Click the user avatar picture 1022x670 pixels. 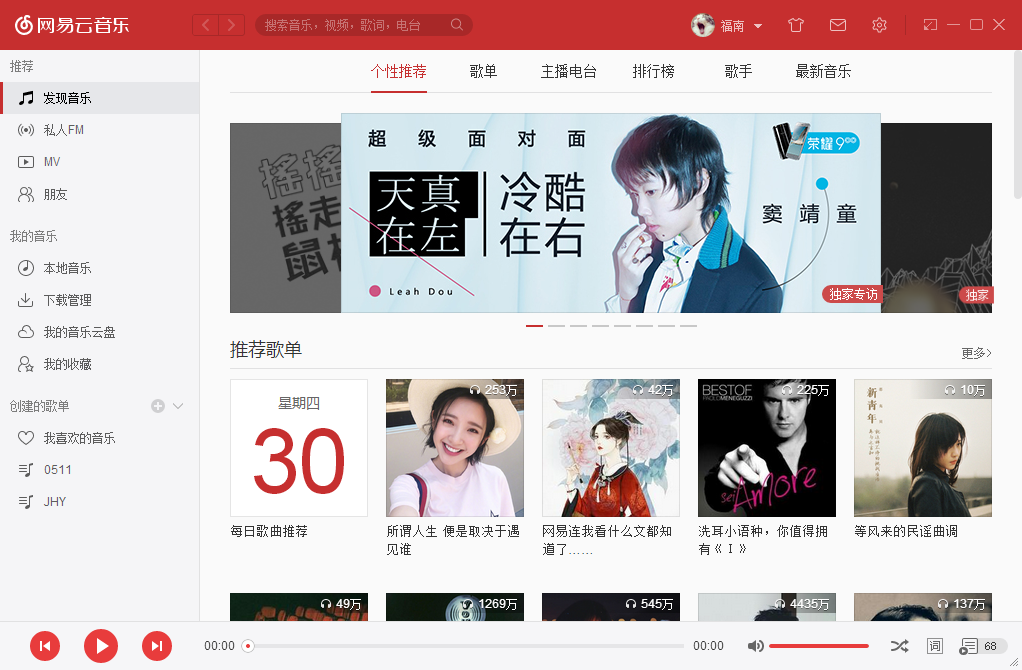pyautogui.click(x=703, y=25)
